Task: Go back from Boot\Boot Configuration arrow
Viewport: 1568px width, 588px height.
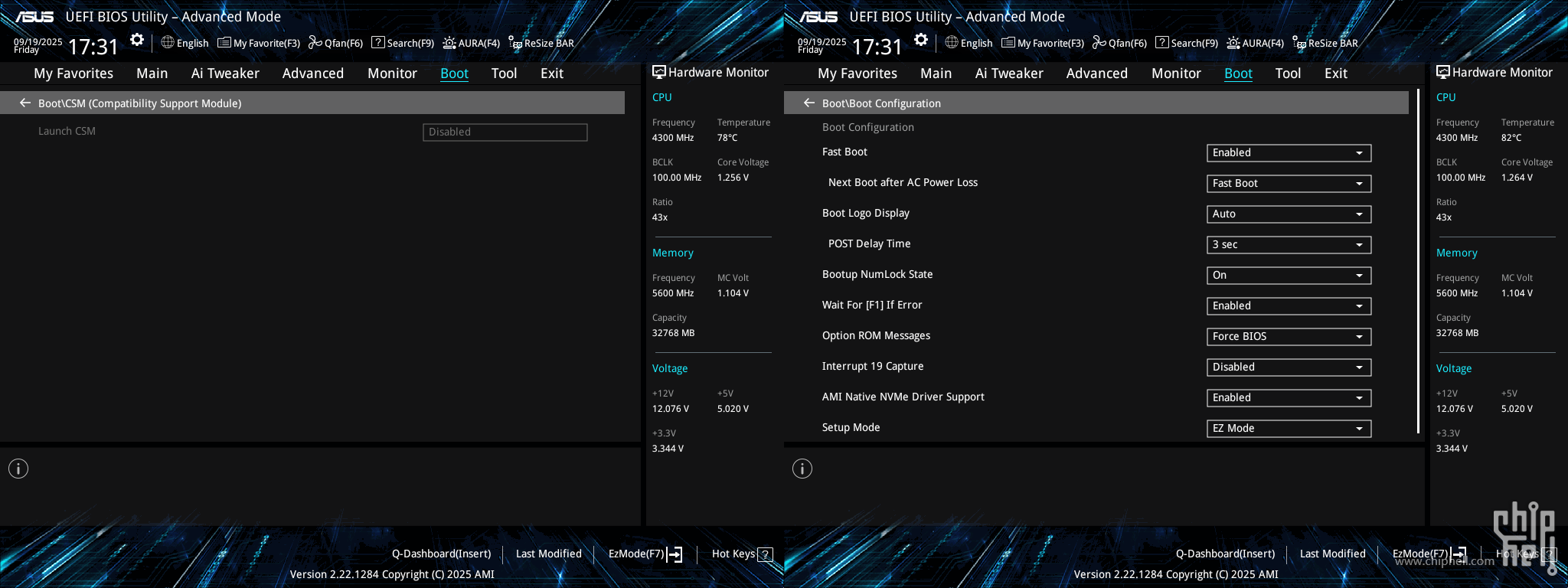Action: [809, 103]
